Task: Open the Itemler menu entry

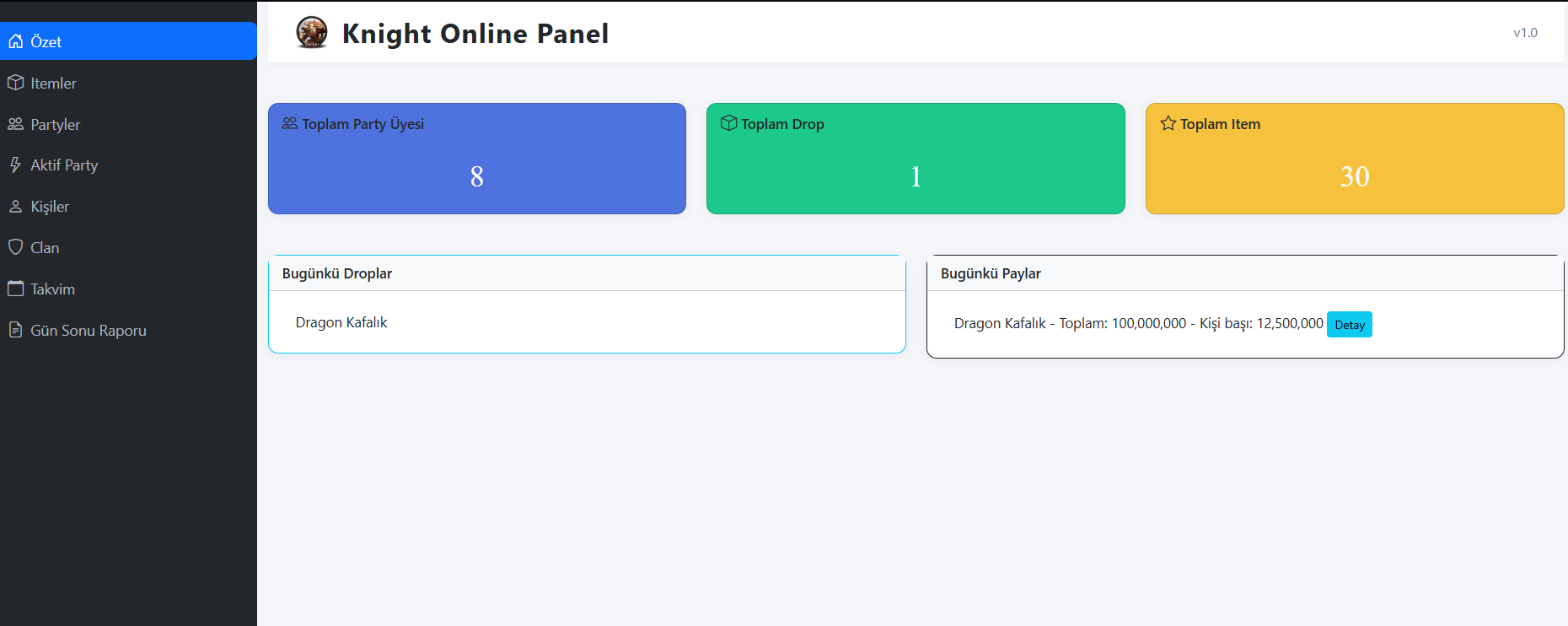Action: click(53, 84)
